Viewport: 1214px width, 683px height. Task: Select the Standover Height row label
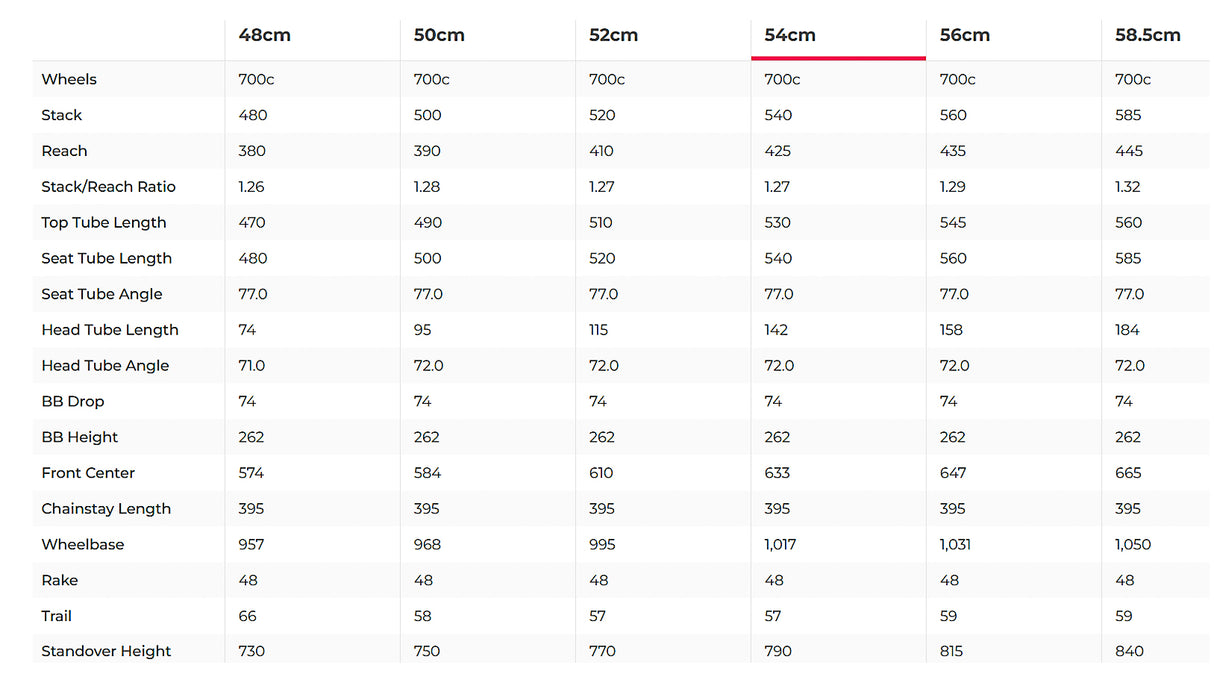(106, 652)
